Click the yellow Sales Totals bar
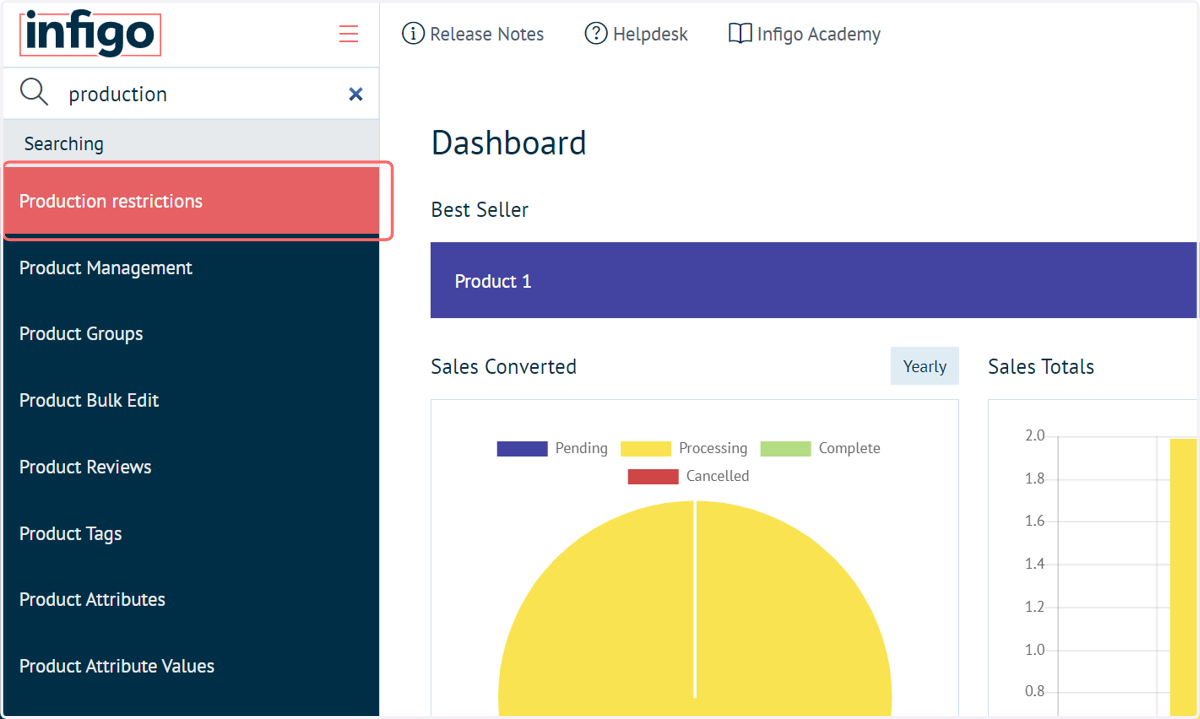This screenshot has width=1200, height=719. (1183, 577)
